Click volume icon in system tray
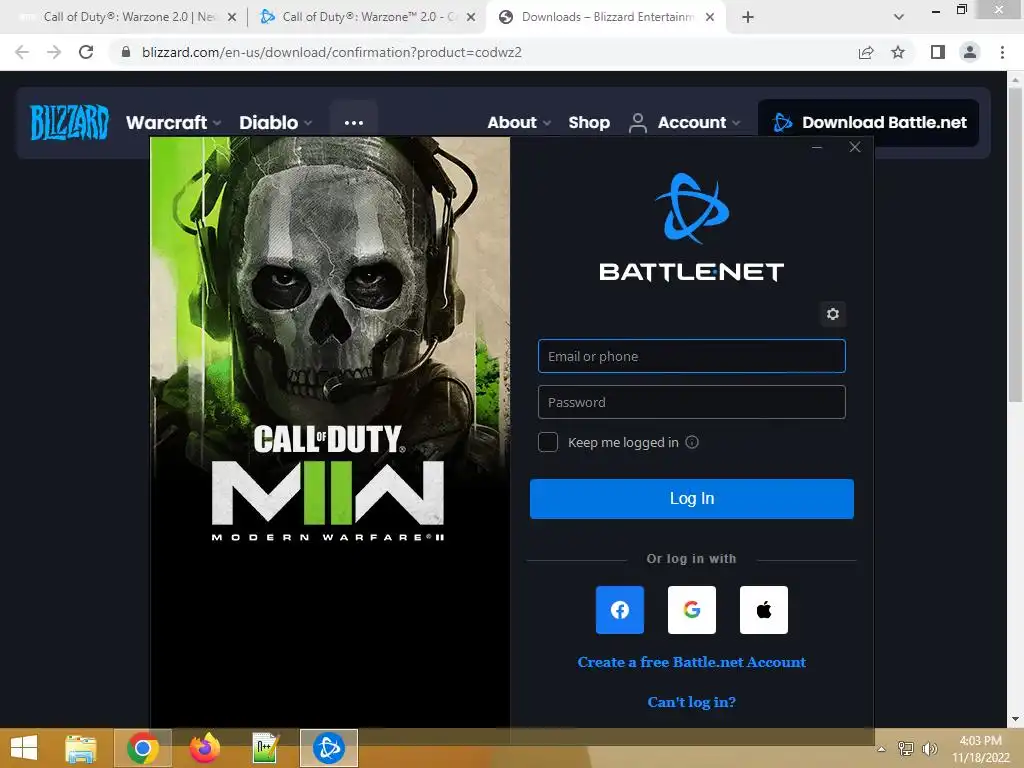1024x768 pixels. click(929, 748)
